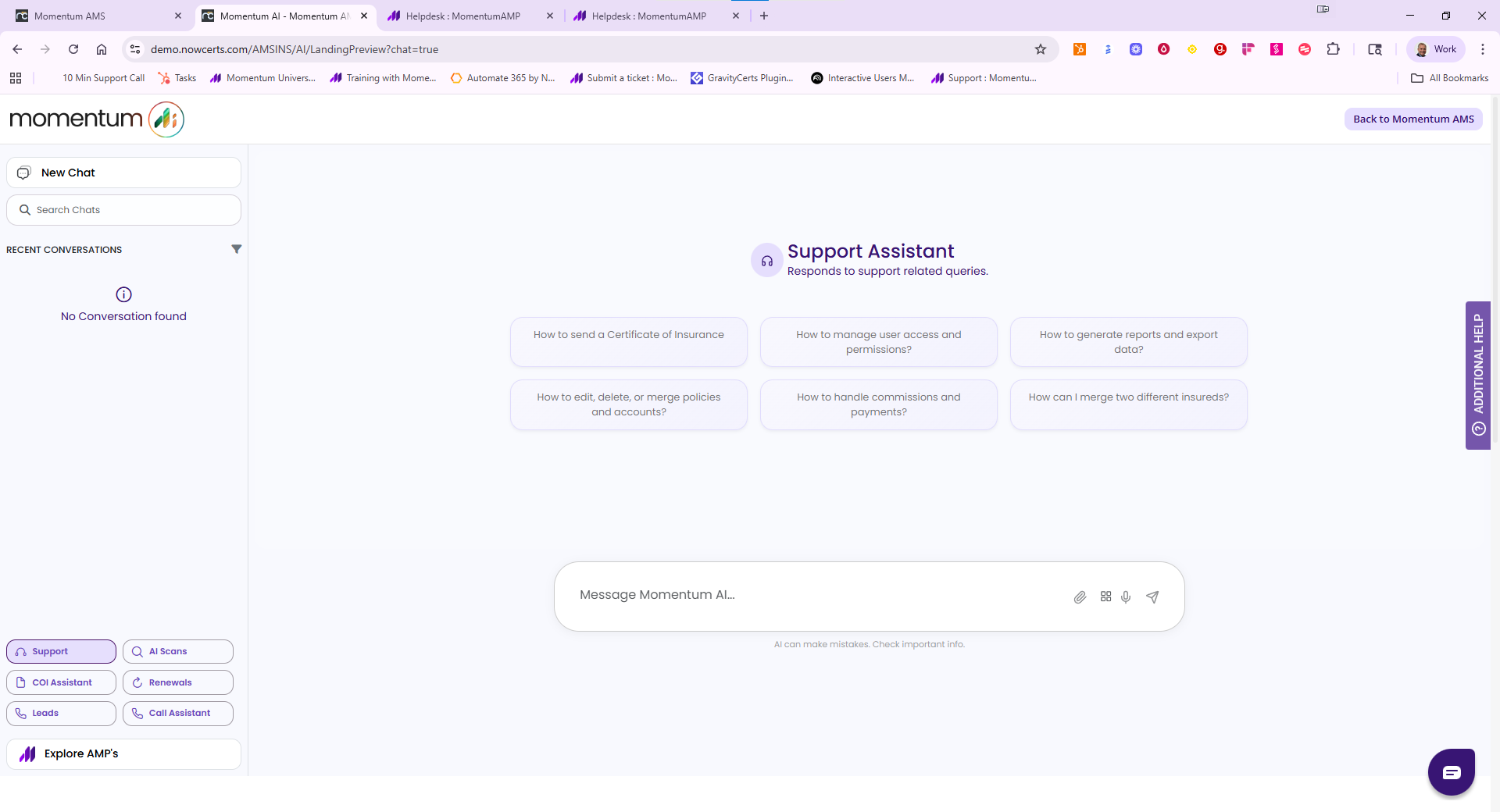Filter recent conversations with funnel icon
Viewport: 1500px width, 812px height.
(236, 249)
